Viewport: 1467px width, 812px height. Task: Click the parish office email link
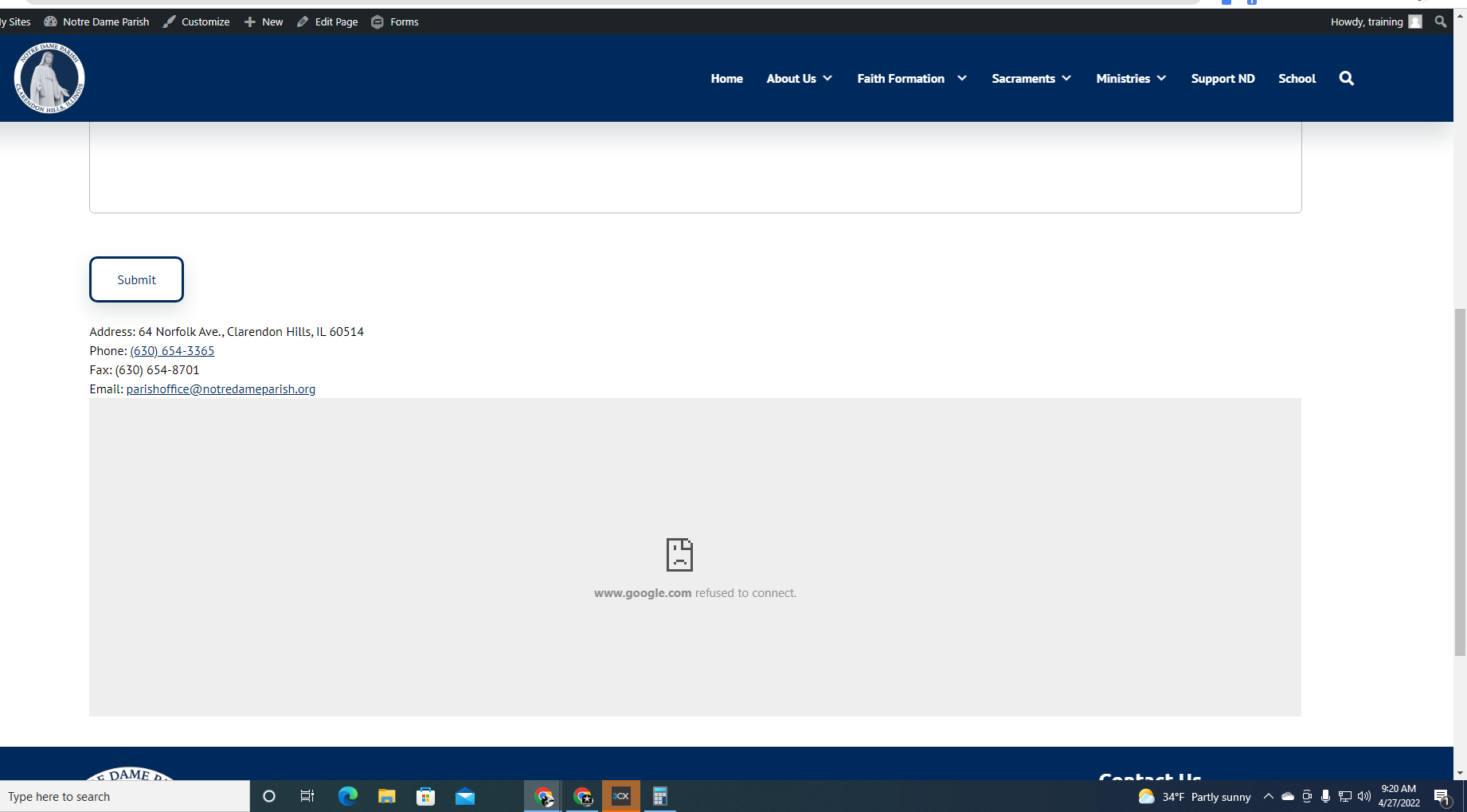(221, 388)
